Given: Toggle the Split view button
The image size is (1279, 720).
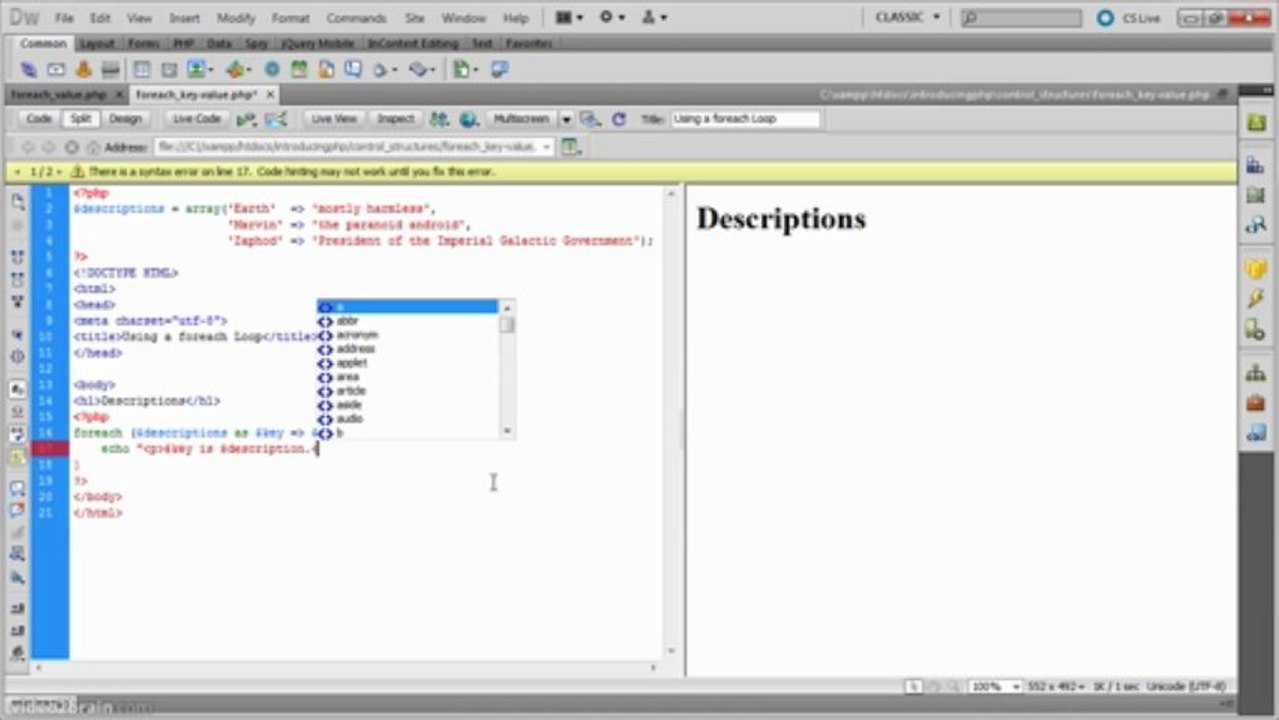Looking at the screenshot, I should [80, 119].
